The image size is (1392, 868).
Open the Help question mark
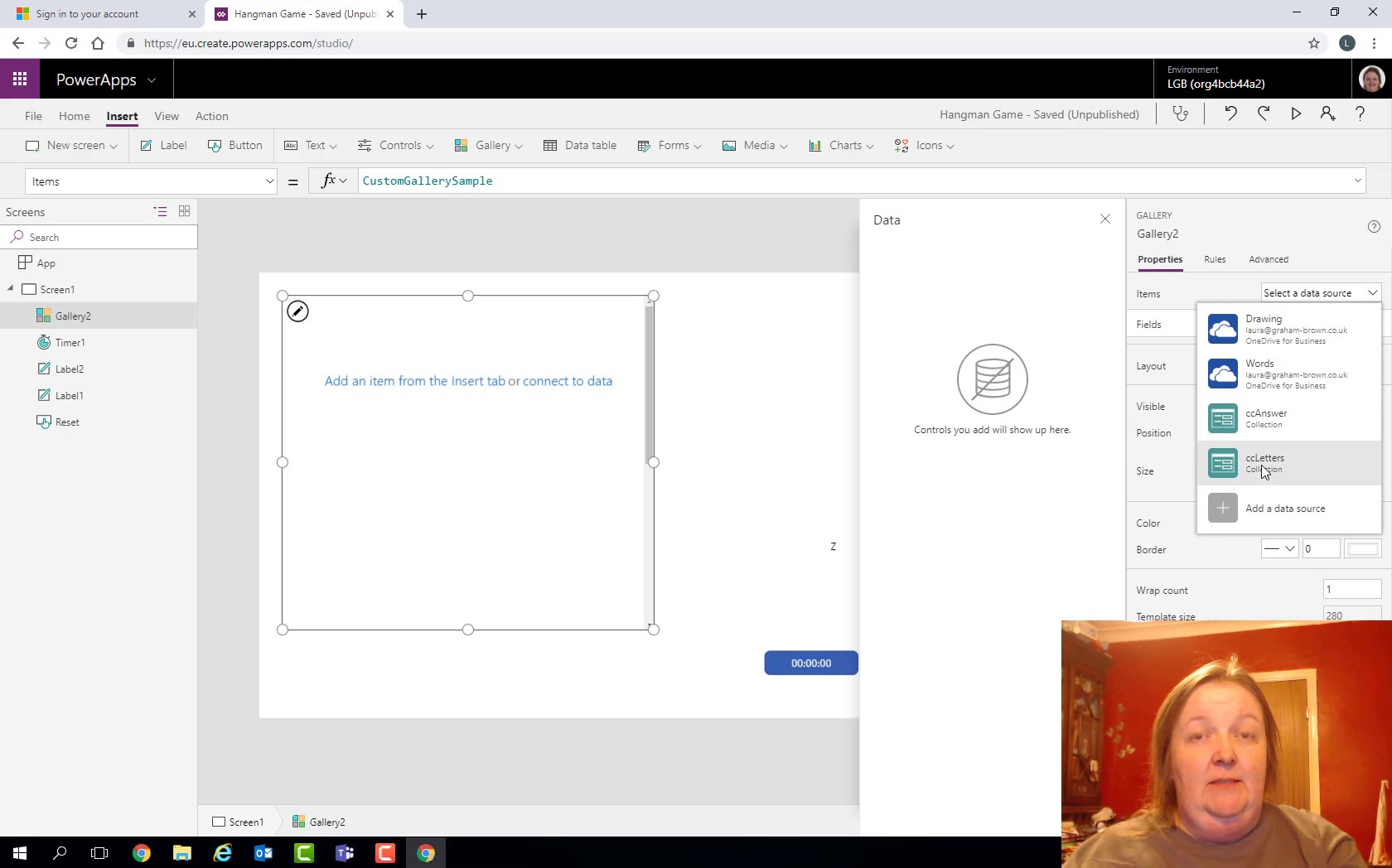pos(1360,114)
